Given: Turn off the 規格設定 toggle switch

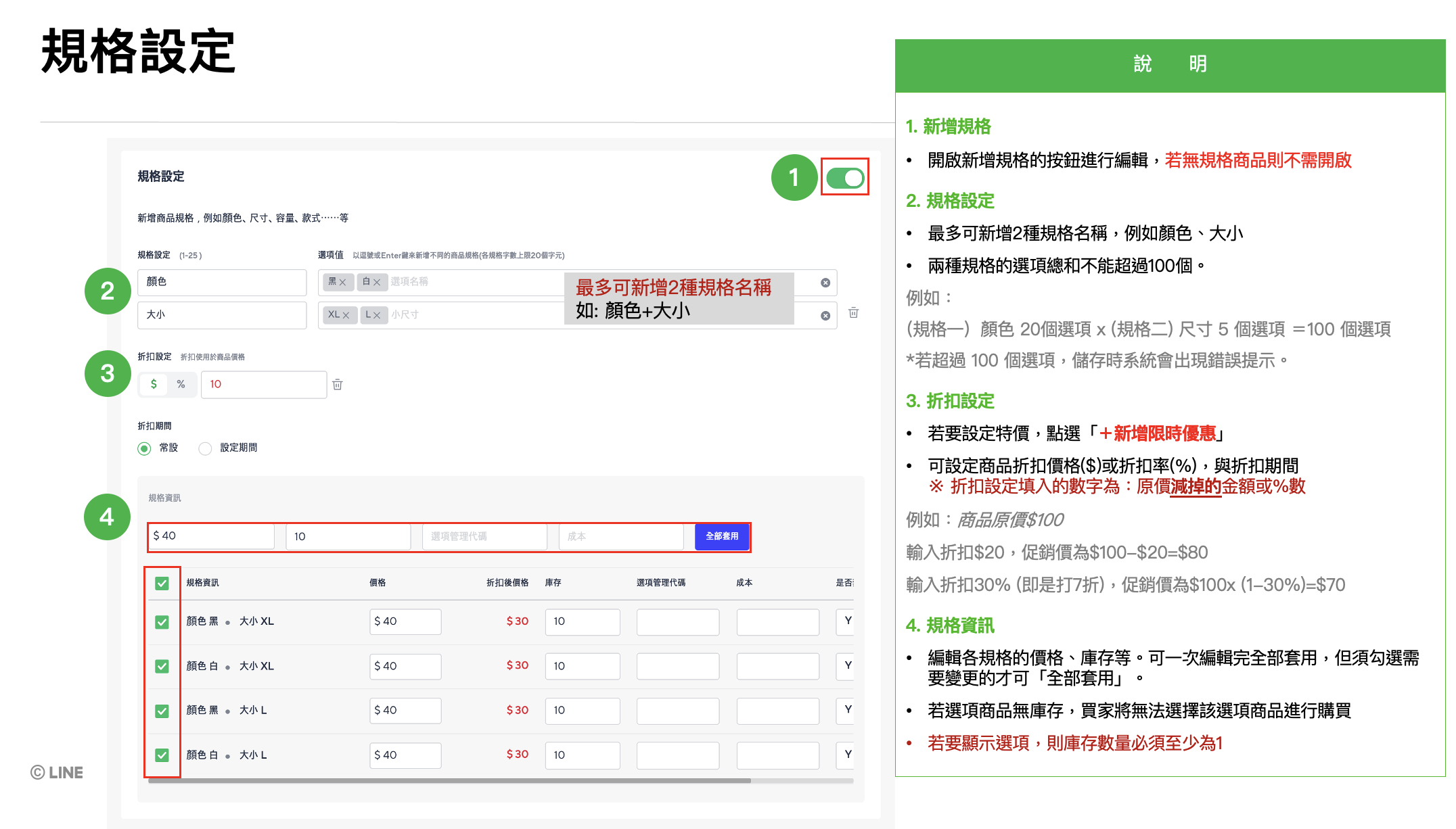Looking at the screenshot, I should (x=844, y=177).
